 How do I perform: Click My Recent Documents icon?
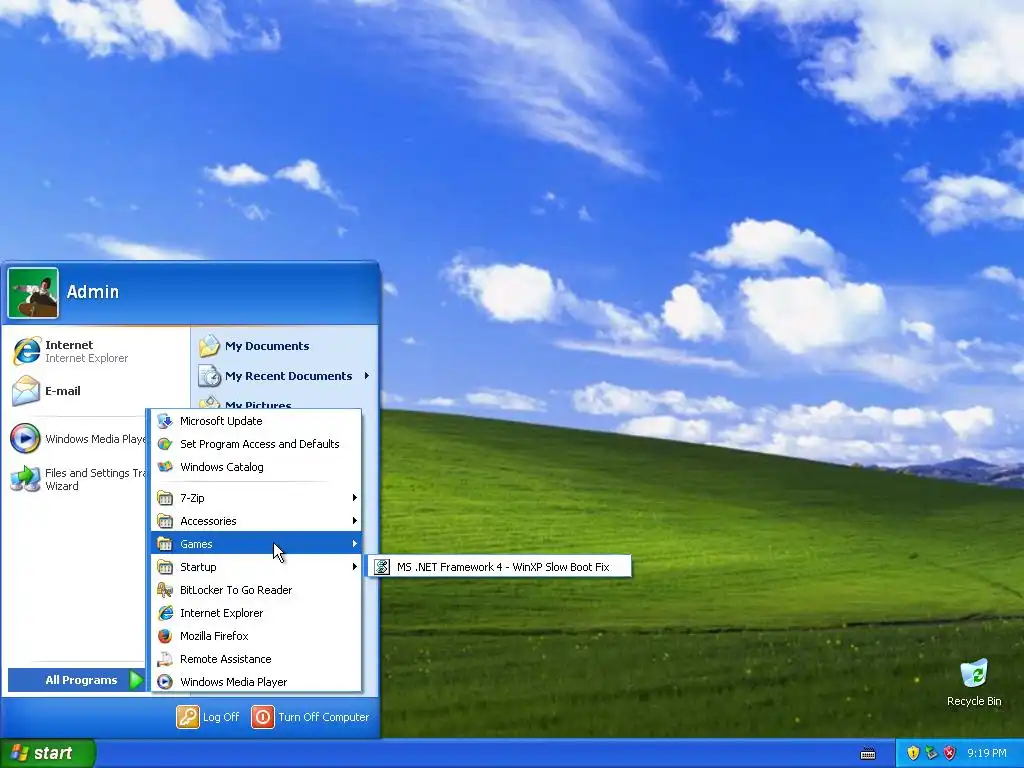point(210,376)
